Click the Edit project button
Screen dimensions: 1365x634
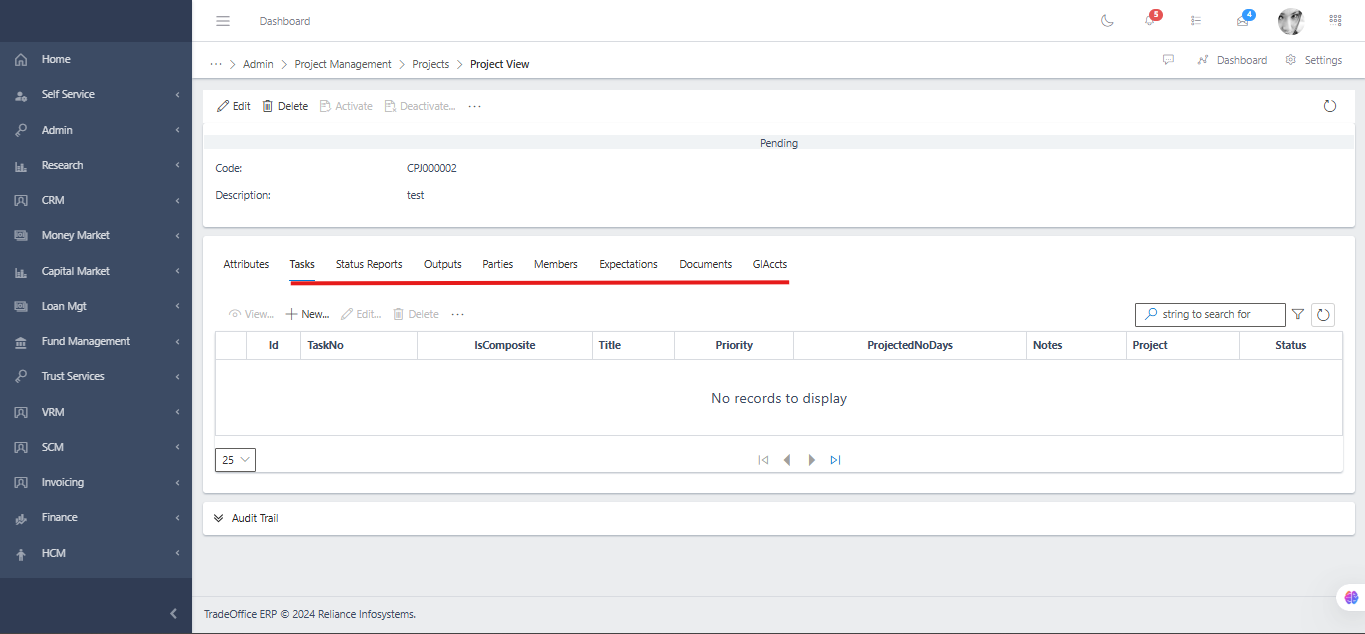coord(234,106)
